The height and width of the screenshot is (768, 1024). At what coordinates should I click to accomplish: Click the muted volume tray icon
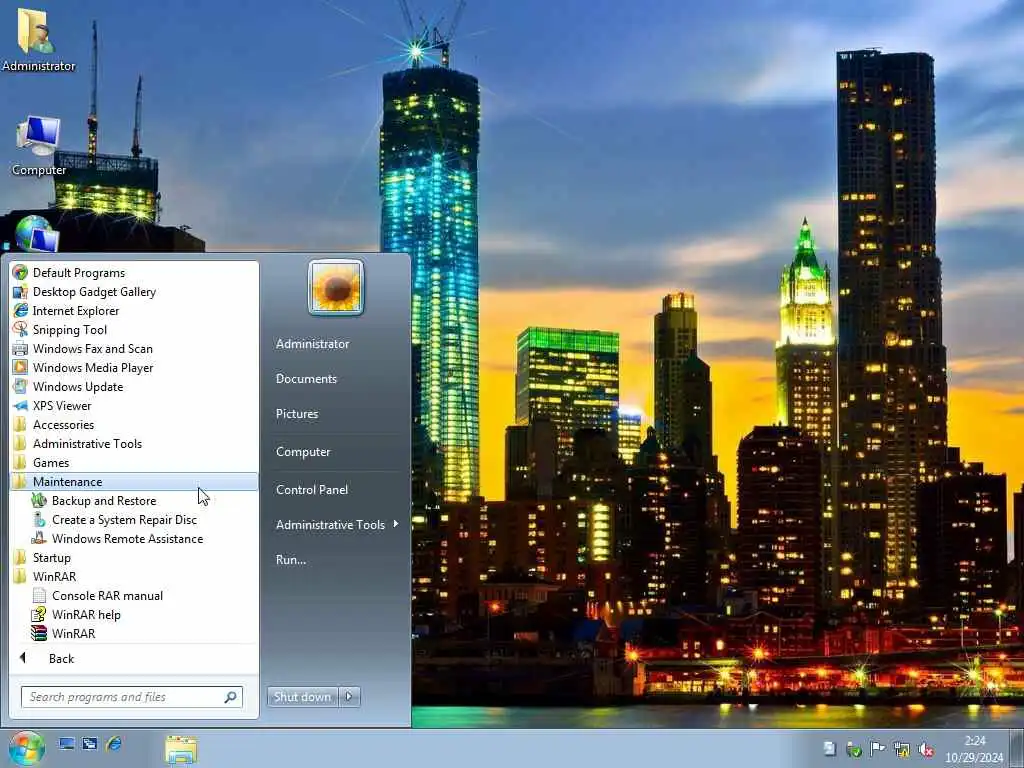pos(925,749)
